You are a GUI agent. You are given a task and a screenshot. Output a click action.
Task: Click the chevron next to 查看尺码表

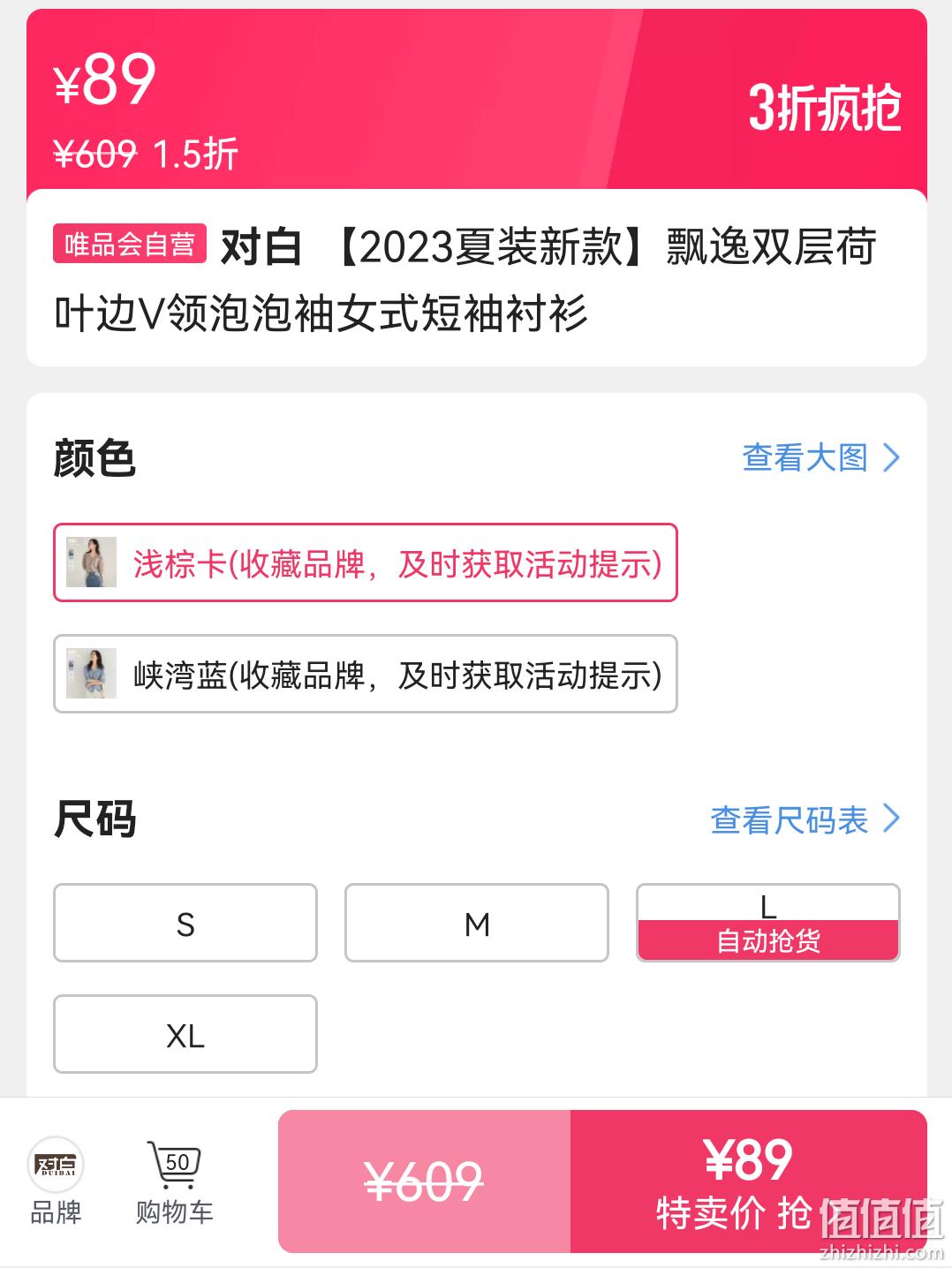click(891, 819)
